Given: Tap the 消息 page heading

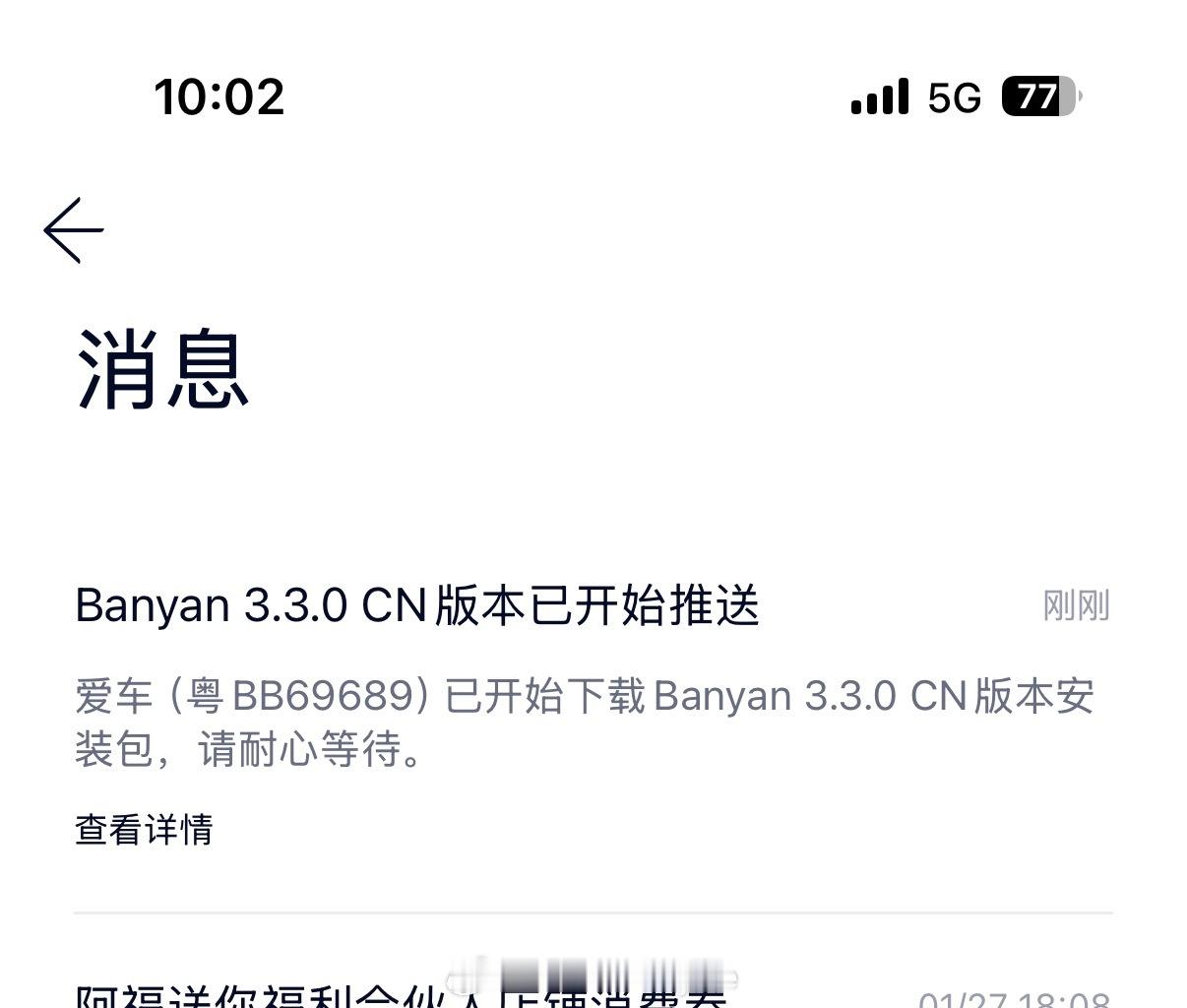Looking at the screenshot, I should [x=162, y=368].
